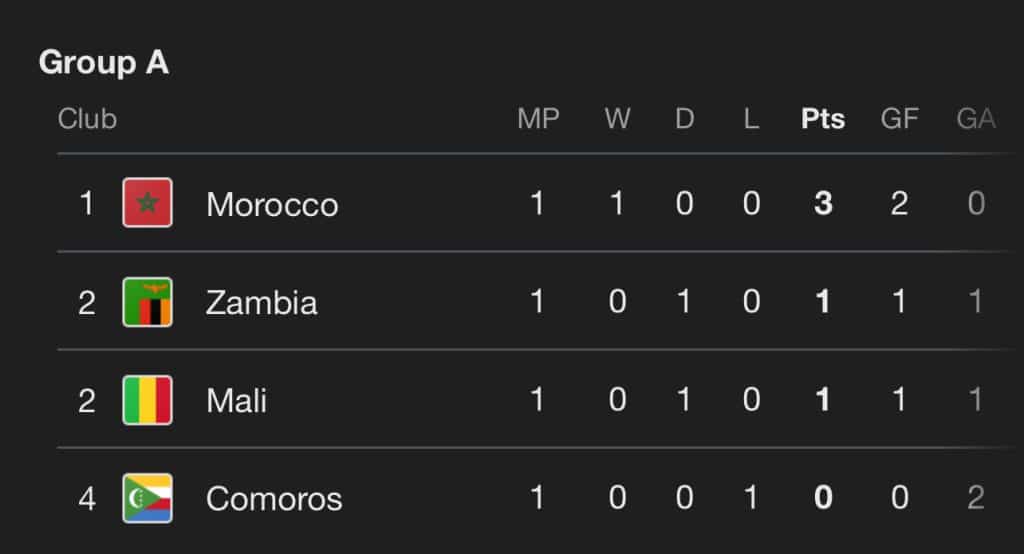The height and width of the screenshot is (554, 1024).
Task: Click Morocco's rank number 1
Action: point(87,205)
